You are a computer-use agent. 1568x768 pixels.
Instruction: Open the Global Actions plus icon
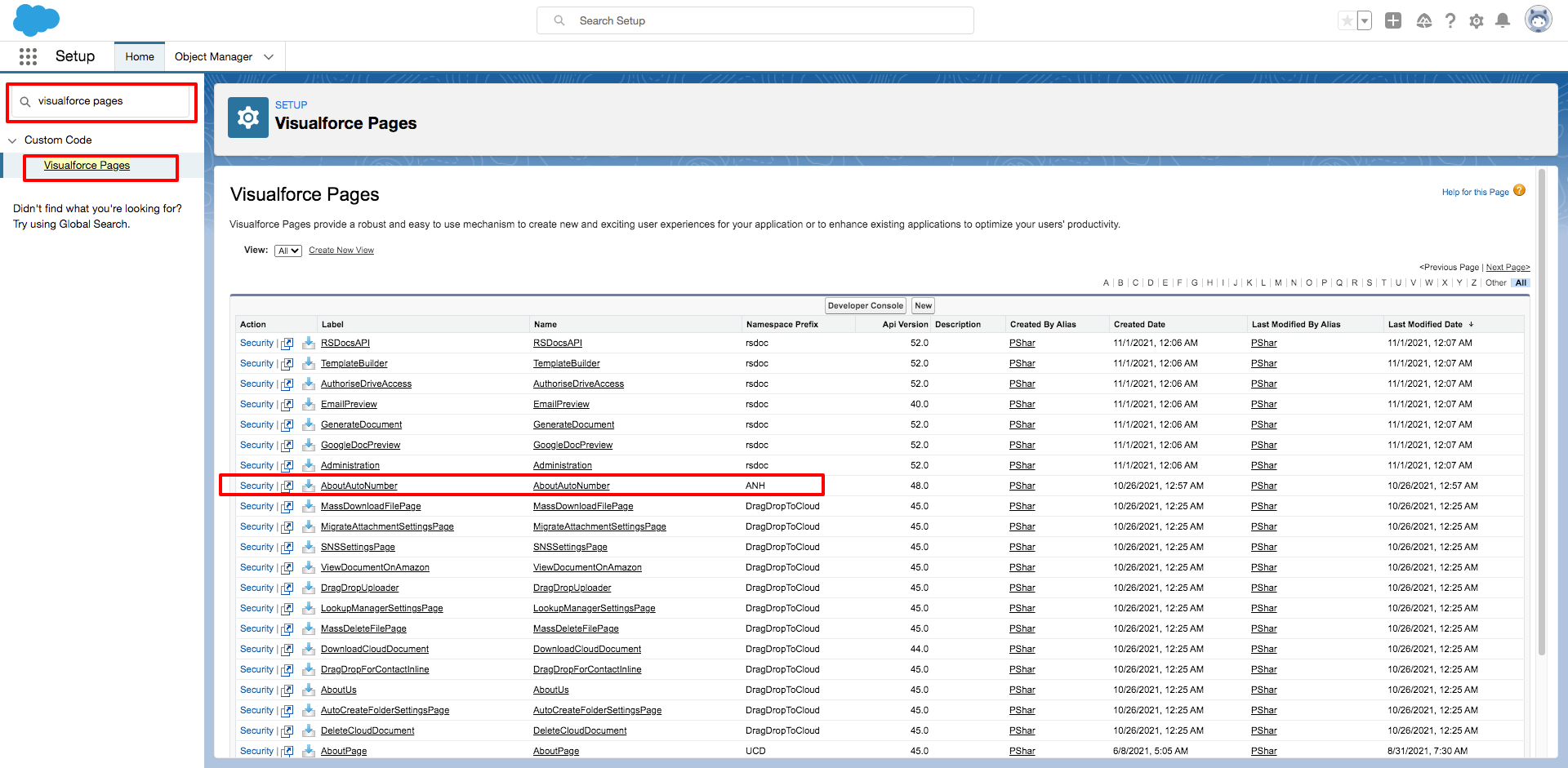1393,20
